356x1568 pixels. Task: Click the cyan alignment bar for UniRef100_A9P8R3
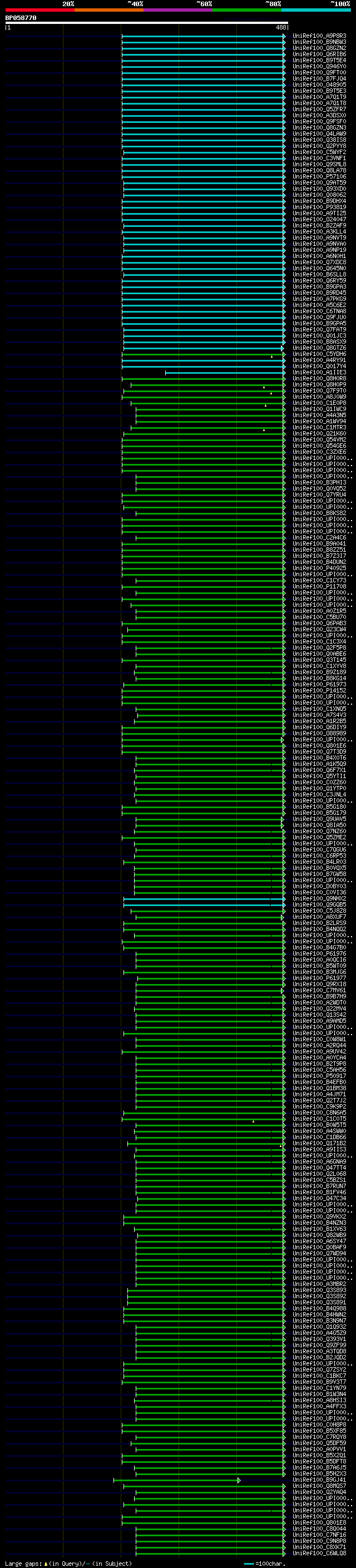[x=203, y=36]
